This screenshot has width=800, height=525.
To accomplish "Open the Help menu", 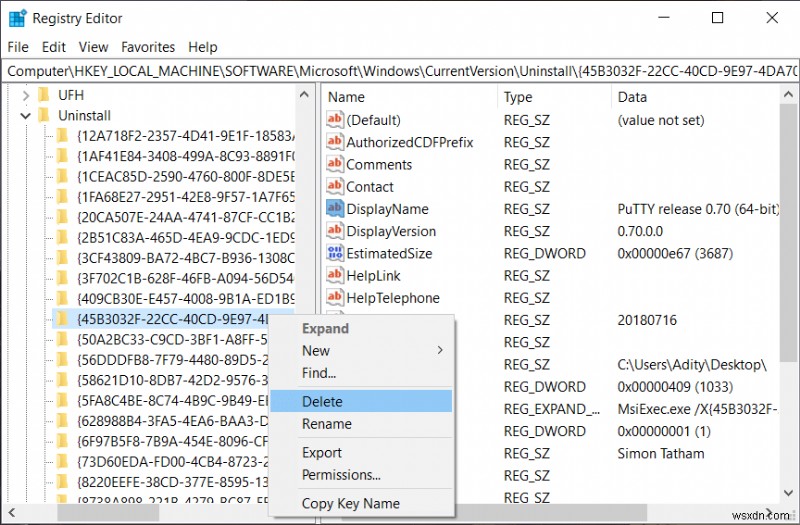I will [x=203, y=47].
